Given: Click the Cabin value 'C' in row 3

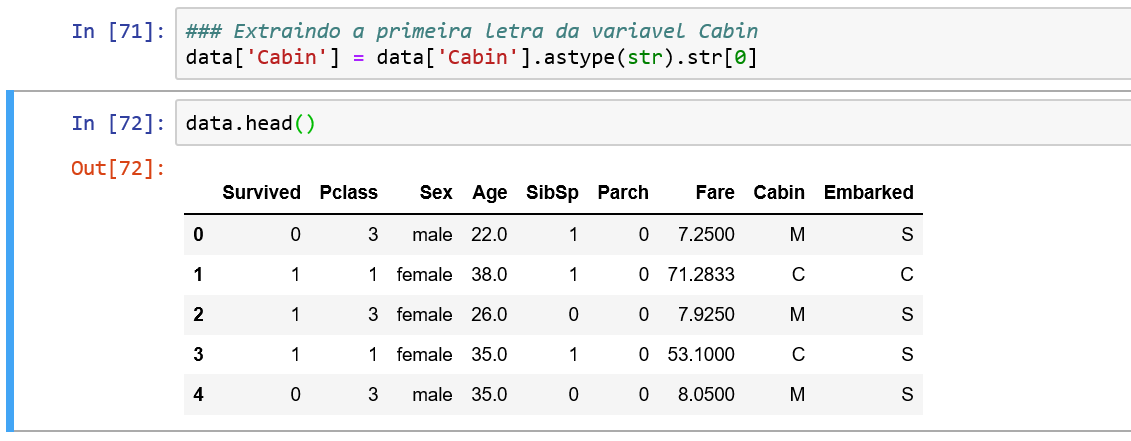Looking at the screenshot, I should pos(797,354).
